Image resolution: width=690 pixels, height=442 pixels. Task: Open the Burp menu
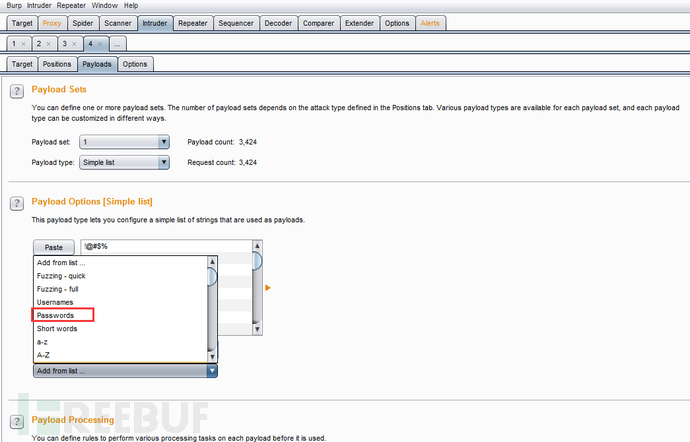coord(14,5)
